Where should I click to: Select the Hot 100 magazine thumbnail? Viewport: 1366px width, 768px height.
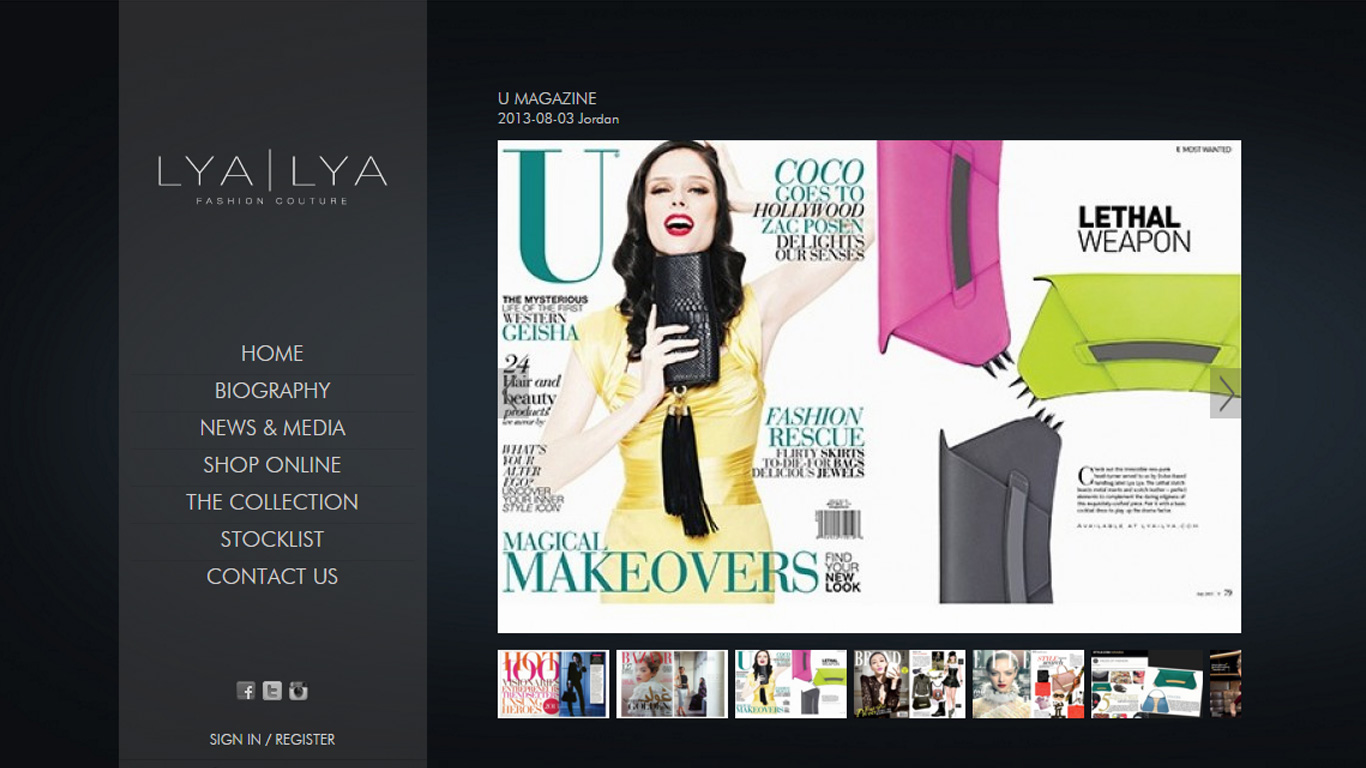[553, 684]
